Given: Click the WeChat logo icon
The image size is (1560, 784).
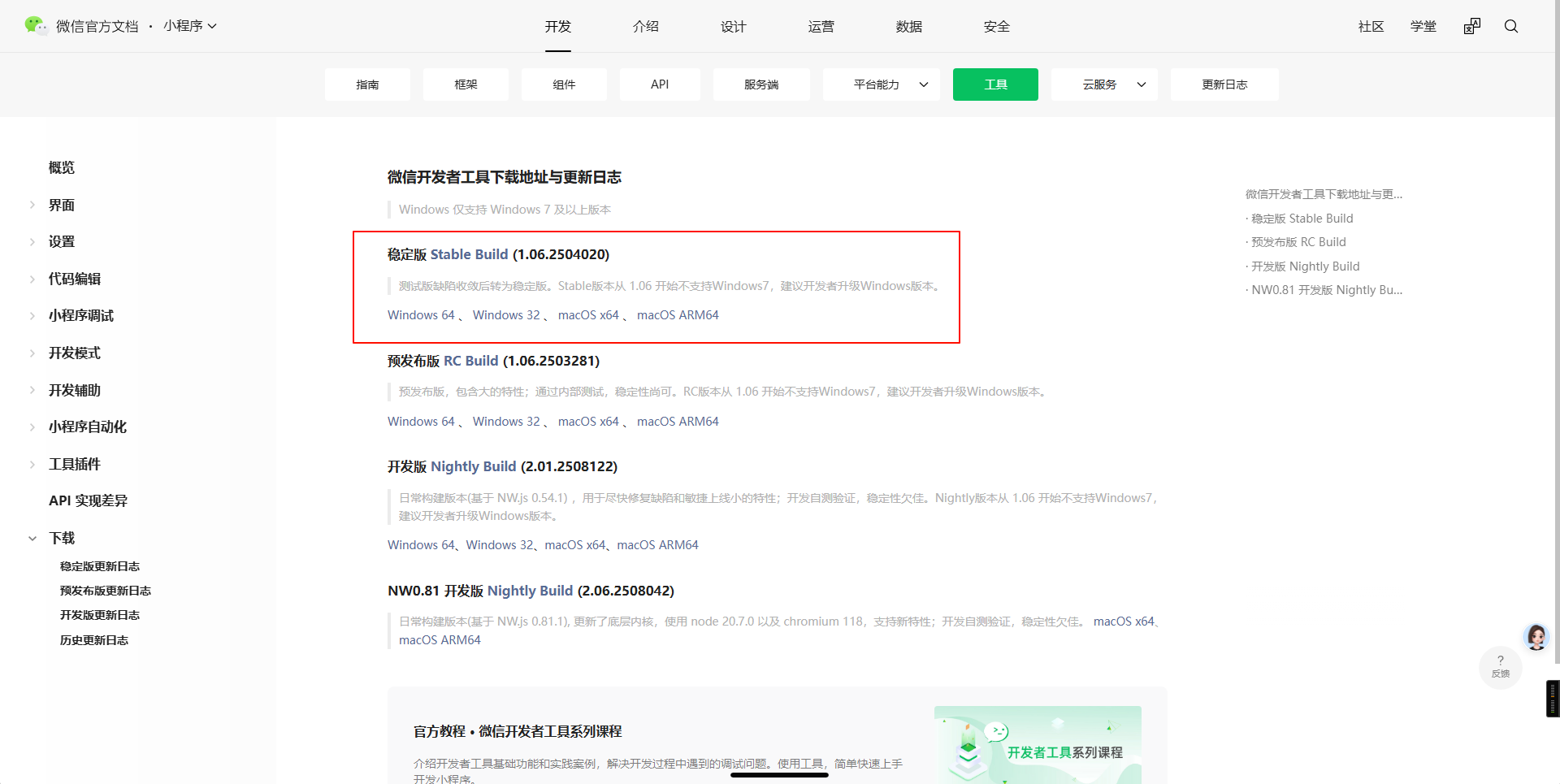Looking at the screenshot, I should pyautogui.click(x=36, y=26).
